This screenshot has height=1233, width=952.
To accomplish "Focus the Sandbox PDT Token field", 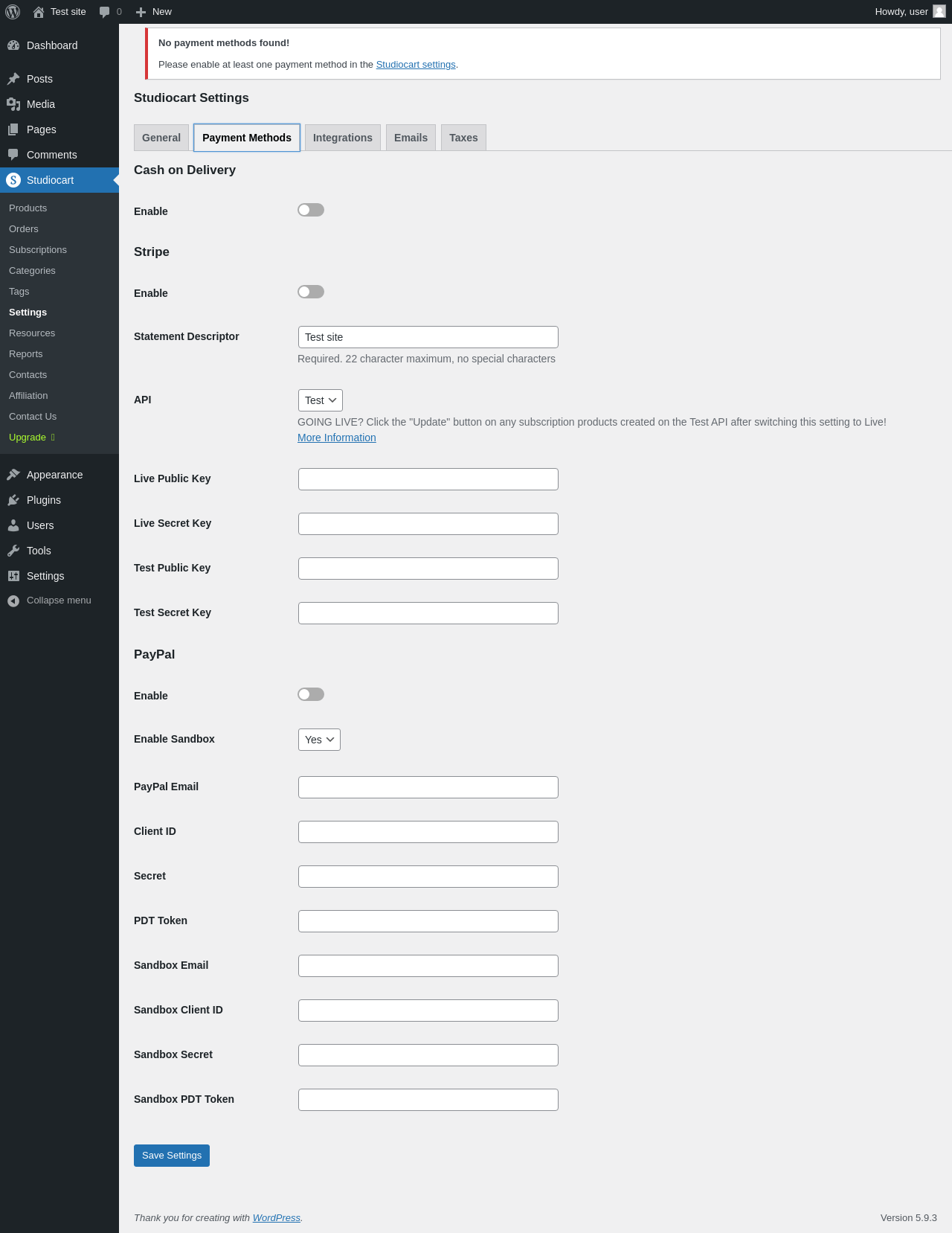I will coord(428,1100).
